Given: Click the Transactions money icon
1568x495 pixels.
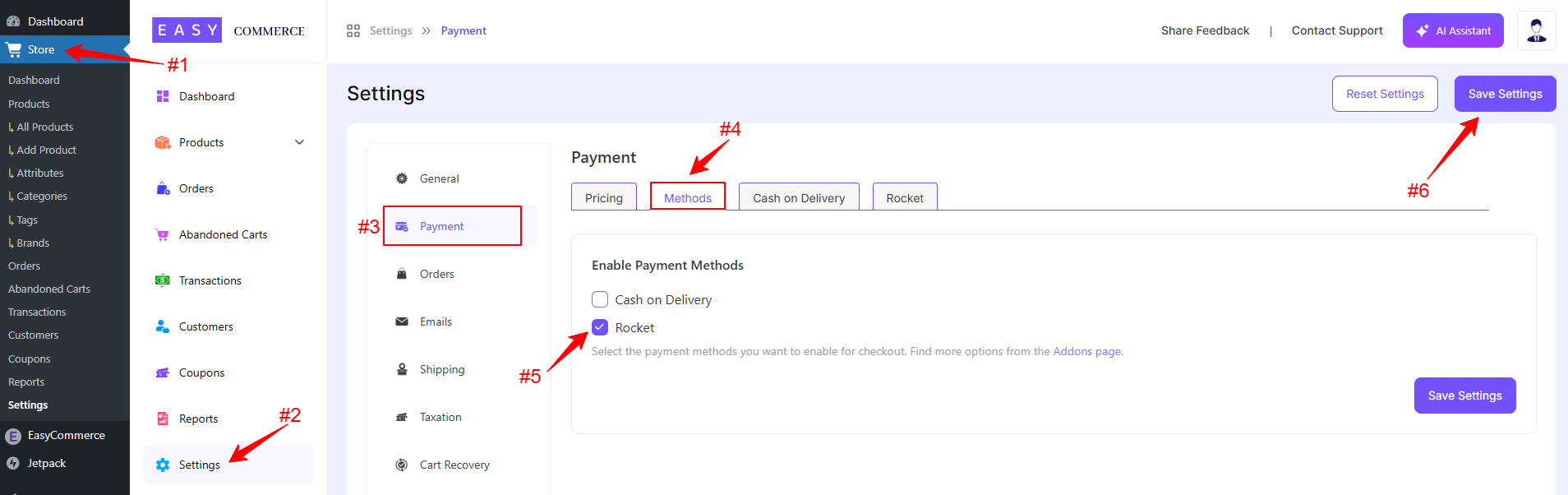Looking at the screenshot, I should click(163, 280).
